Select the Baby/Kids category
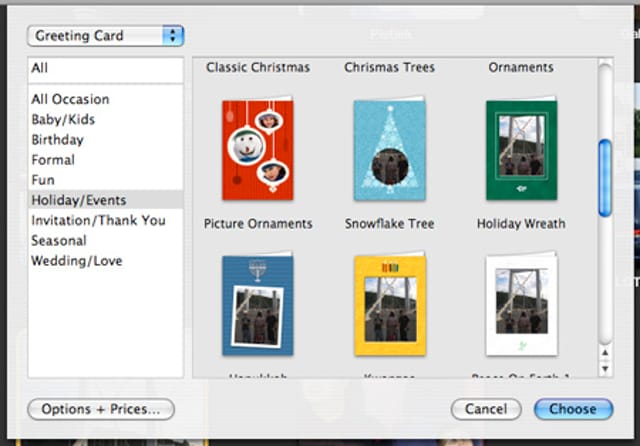640x446 pixels. [105, 119]
